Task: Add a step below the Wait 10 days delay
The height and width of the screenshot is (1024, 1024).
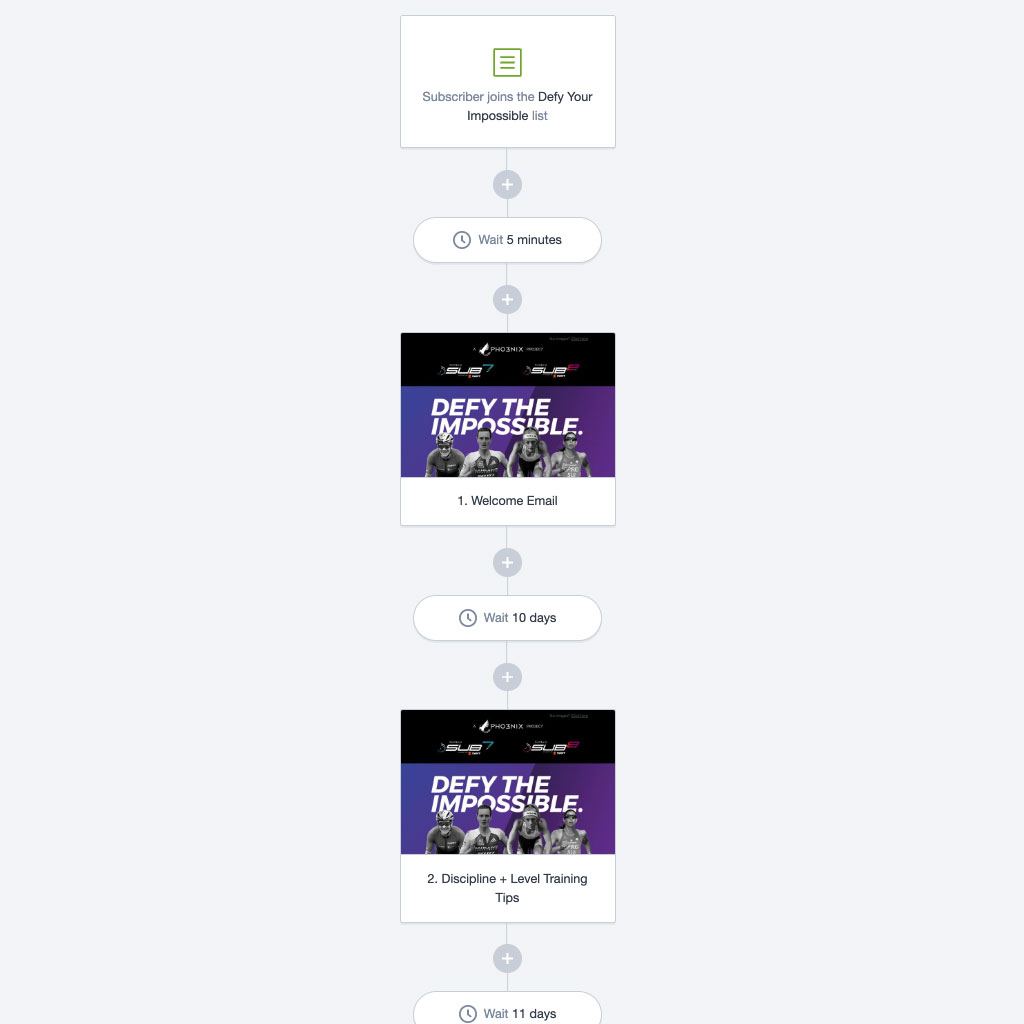Action: tap(507, 677)
